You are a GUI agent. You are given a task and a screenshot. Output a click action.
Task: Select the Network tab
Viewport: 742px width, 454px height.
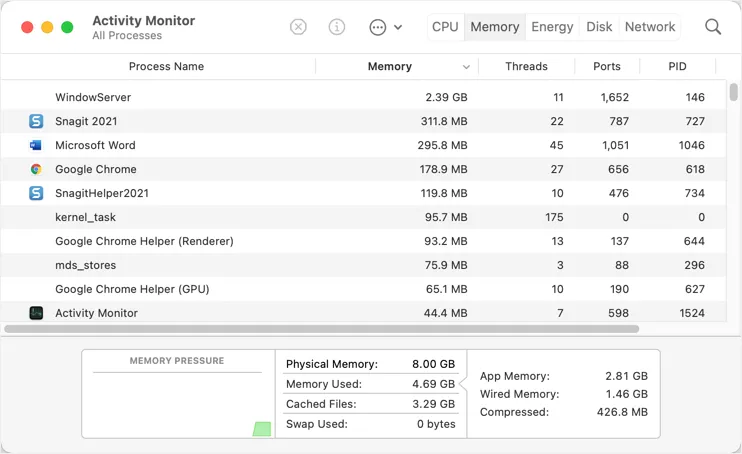click(x=650, y=27)
